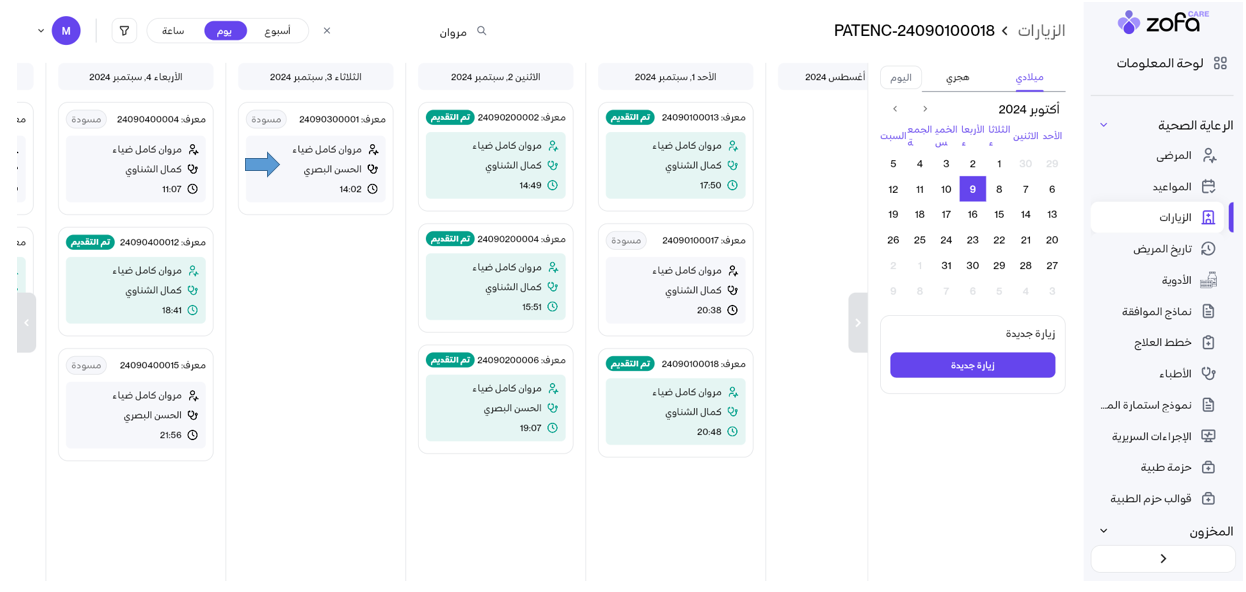Click the filter funnel icon
Image resolution: width=1246 pixels, height=592 pixels.
[x=124, y=31]
